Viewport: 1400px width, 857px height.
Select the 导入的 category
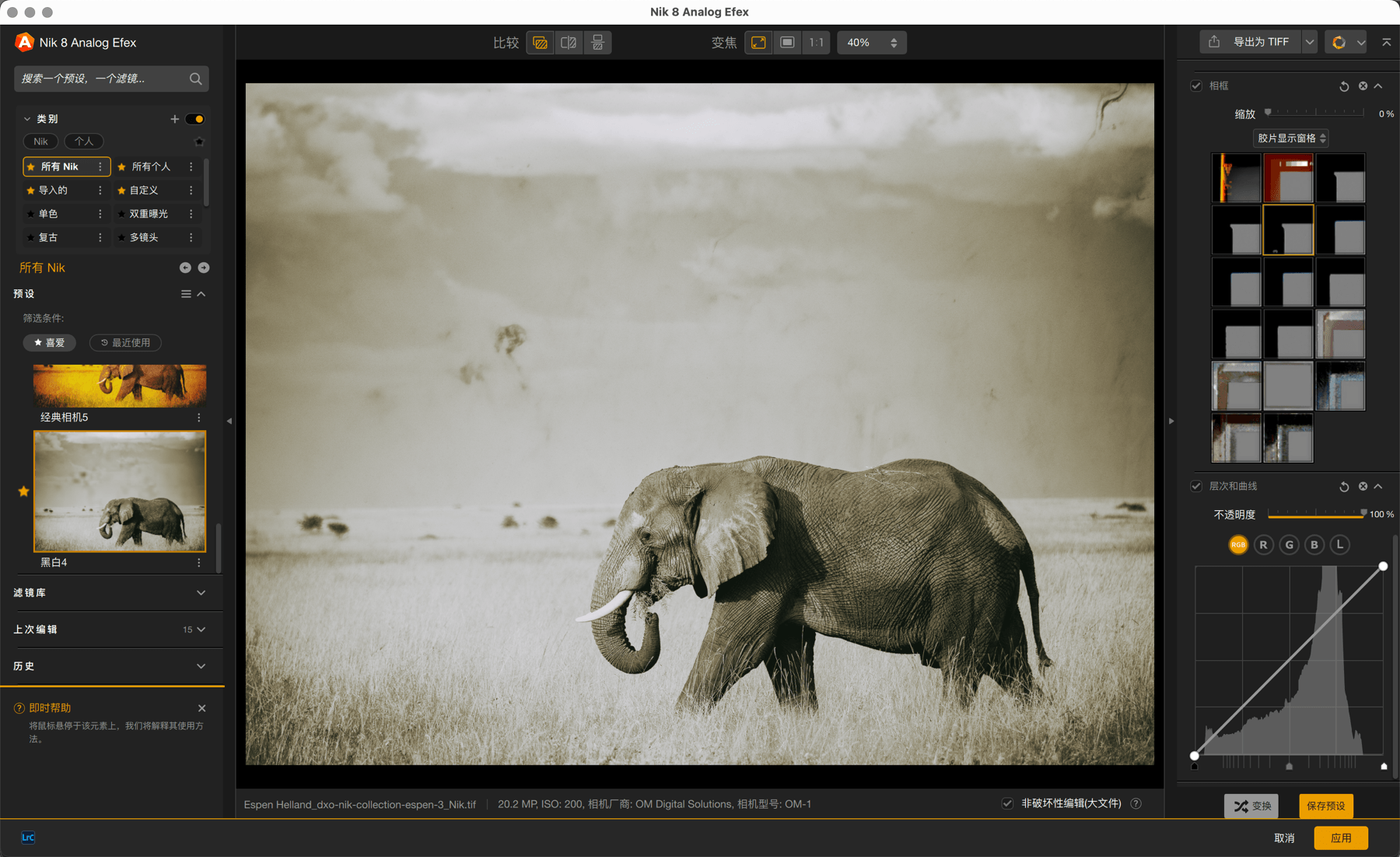pos(53,191)
